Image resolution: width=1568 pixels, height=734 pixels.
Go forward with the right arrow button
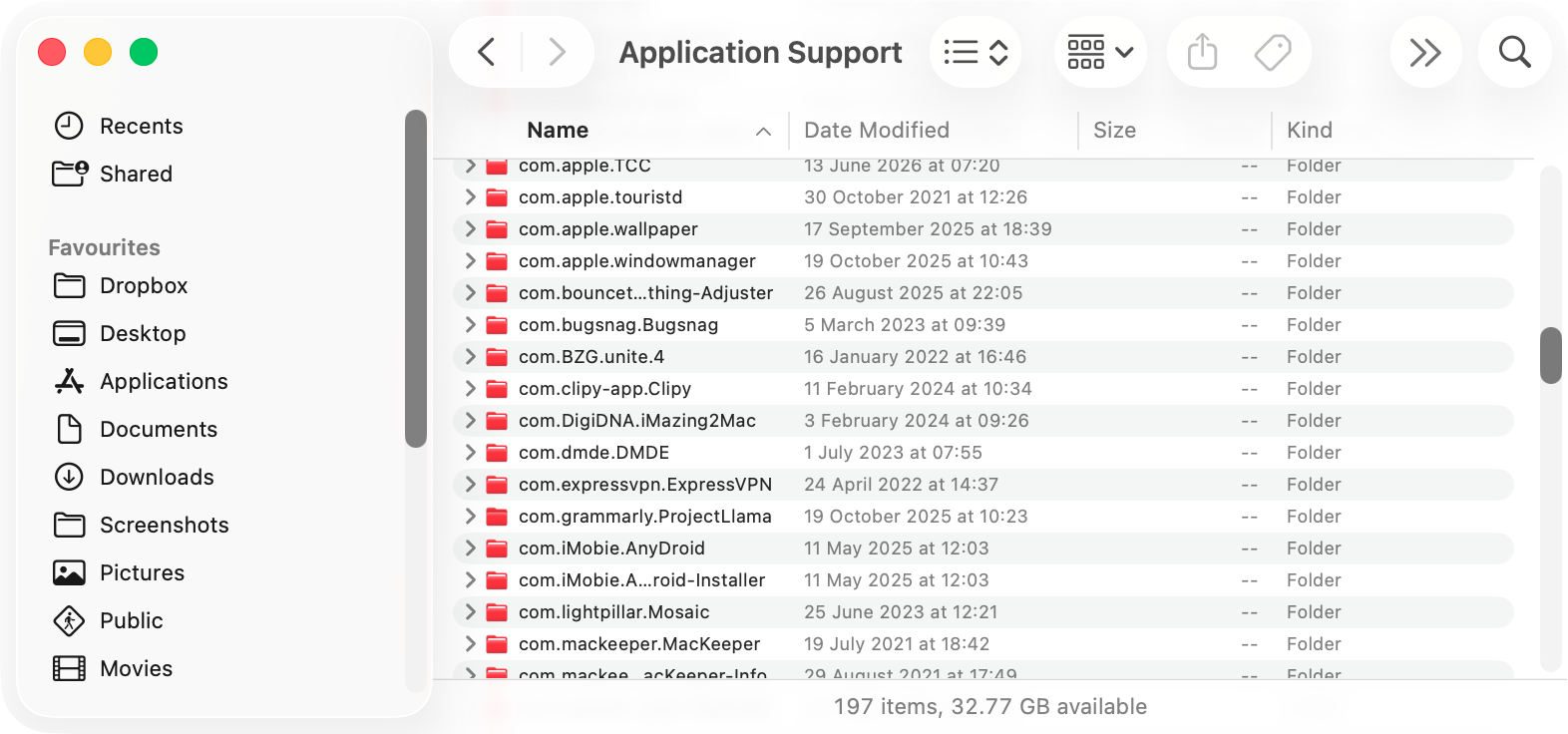click(x=557, y=52)
